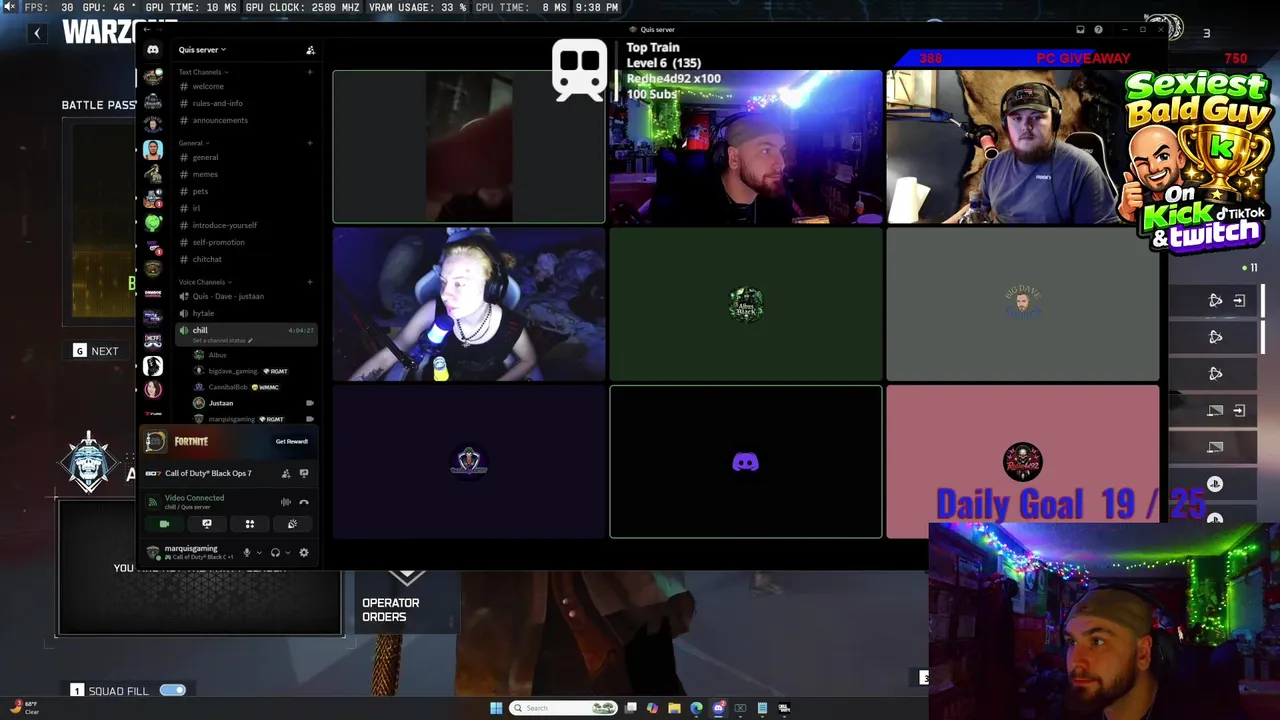The height and width of the screenshot is (720, 1280).
Task: Create a new voice channel with the plus icon
Action: pos(309,282)
